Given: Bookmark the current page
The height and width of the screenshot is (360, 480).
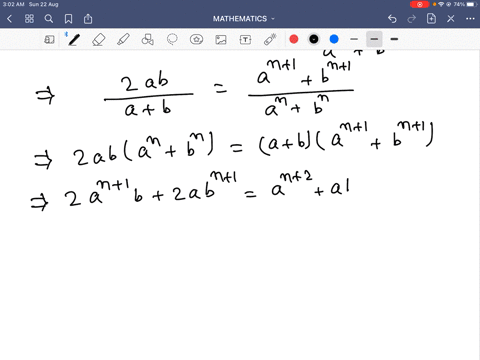Looking at the screenshot, I should 68,19.
